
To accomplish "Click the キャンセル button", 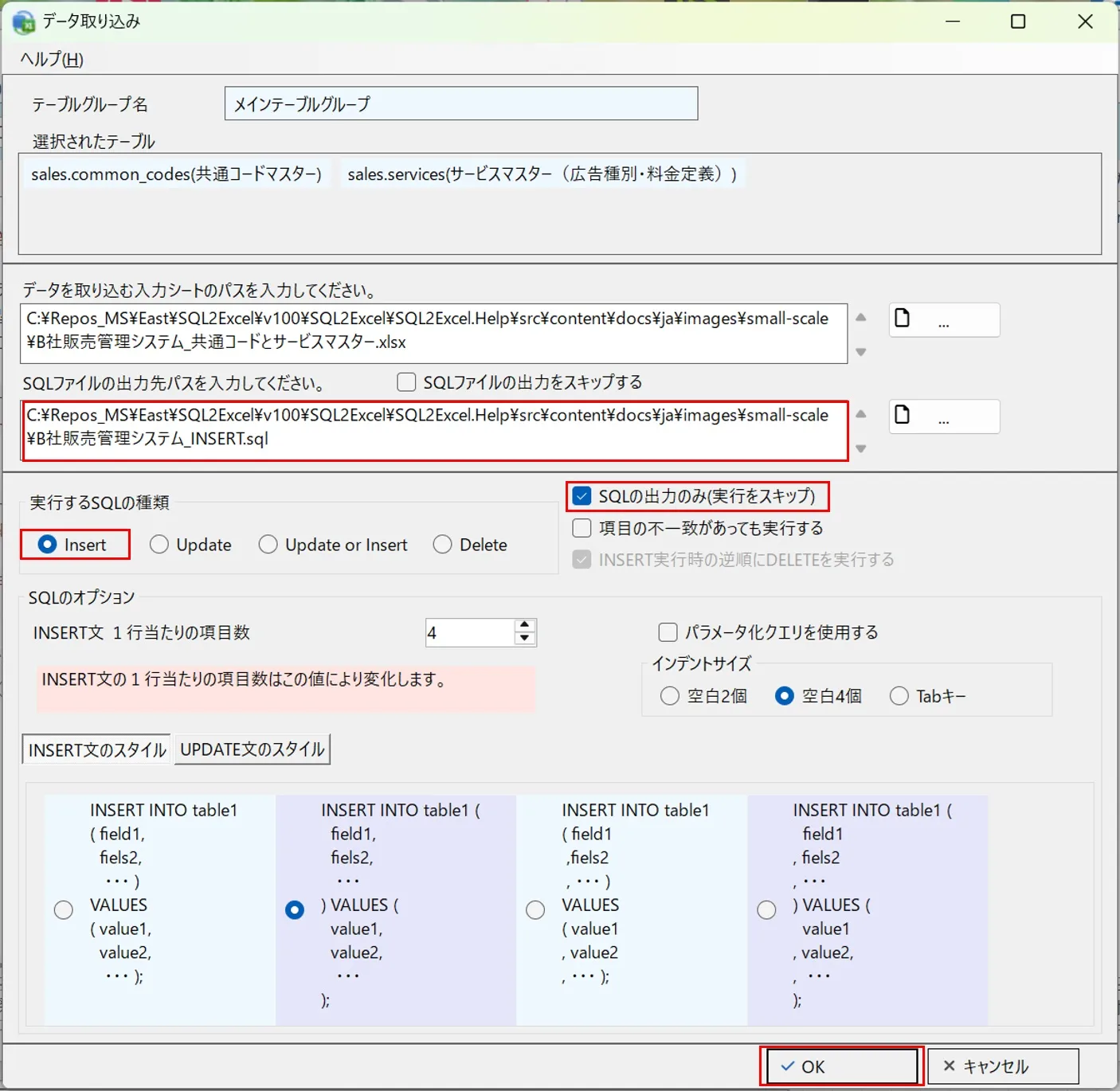I will tap(1003, 1066).
